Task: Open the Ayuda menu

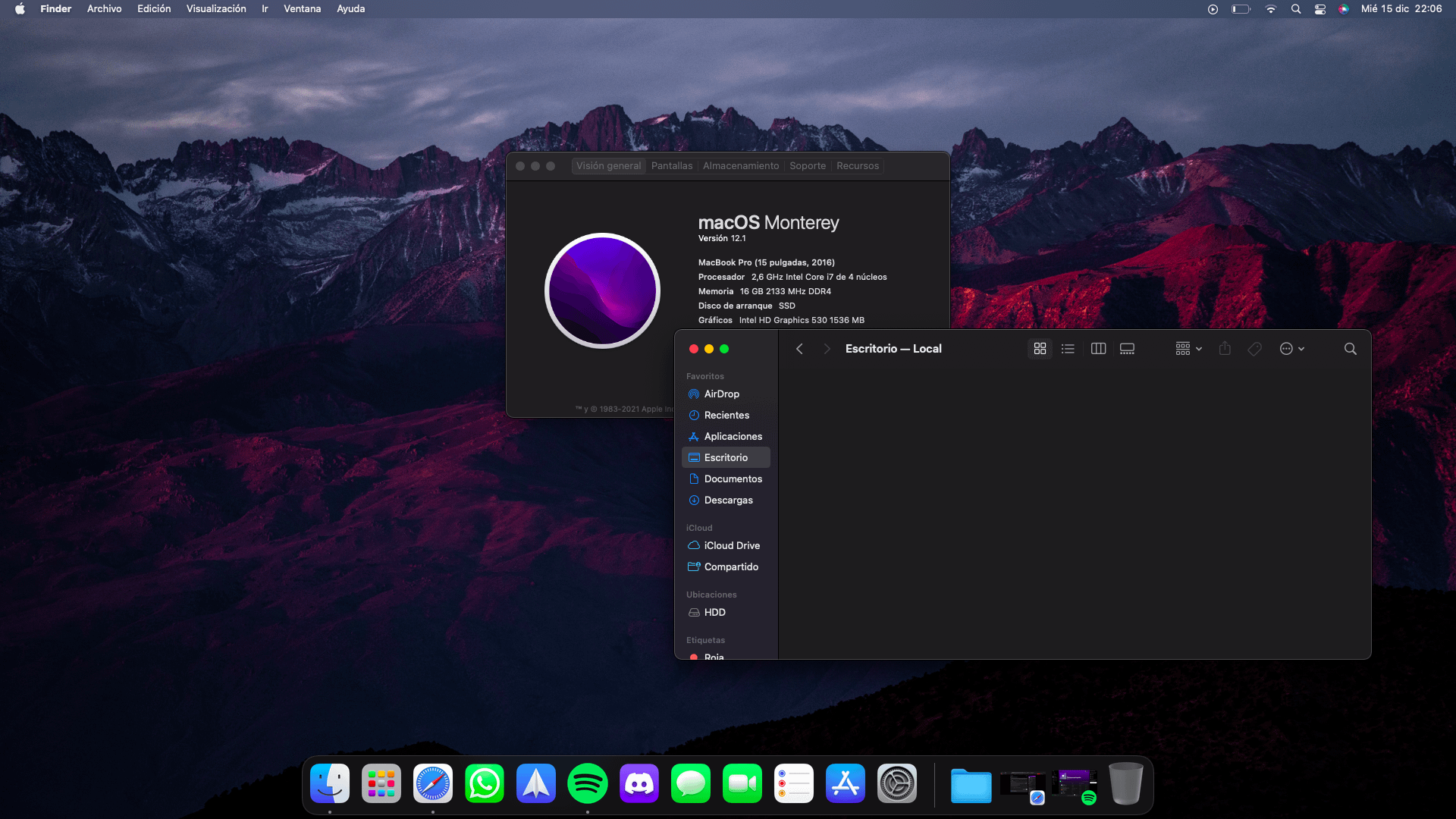Action: click(350, 9)
